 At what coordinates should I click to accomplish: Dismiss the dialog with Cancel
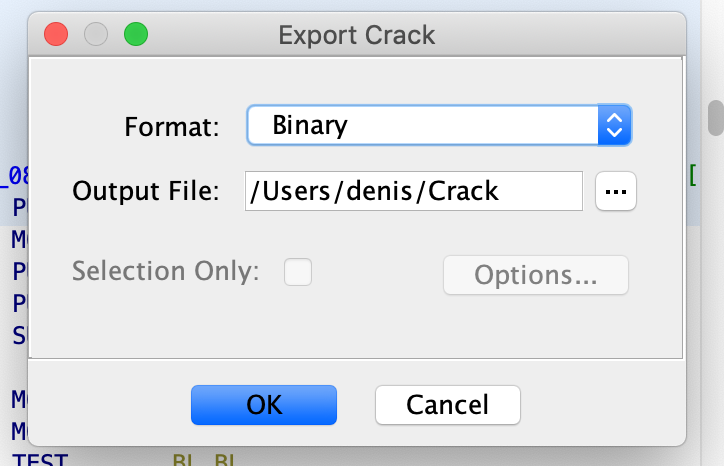coord(447,405)
